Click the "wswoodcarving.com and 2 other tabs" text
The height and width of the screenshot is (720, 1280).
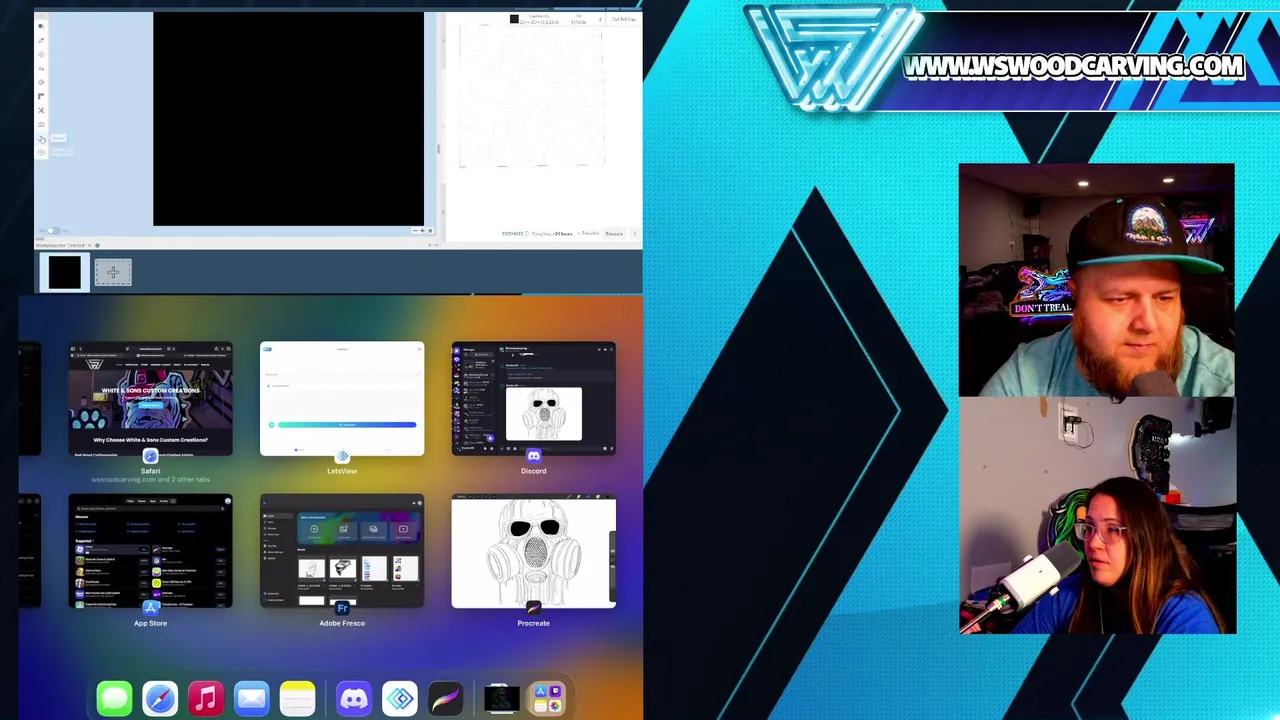tap(150, 480)
